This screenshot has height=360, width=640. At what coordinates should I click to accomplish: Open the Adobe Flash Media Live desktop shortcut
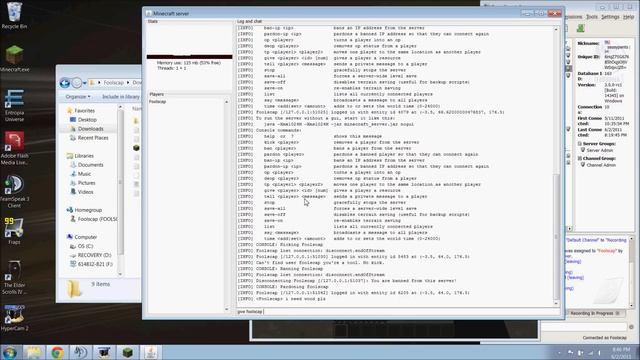pos(14,149)
